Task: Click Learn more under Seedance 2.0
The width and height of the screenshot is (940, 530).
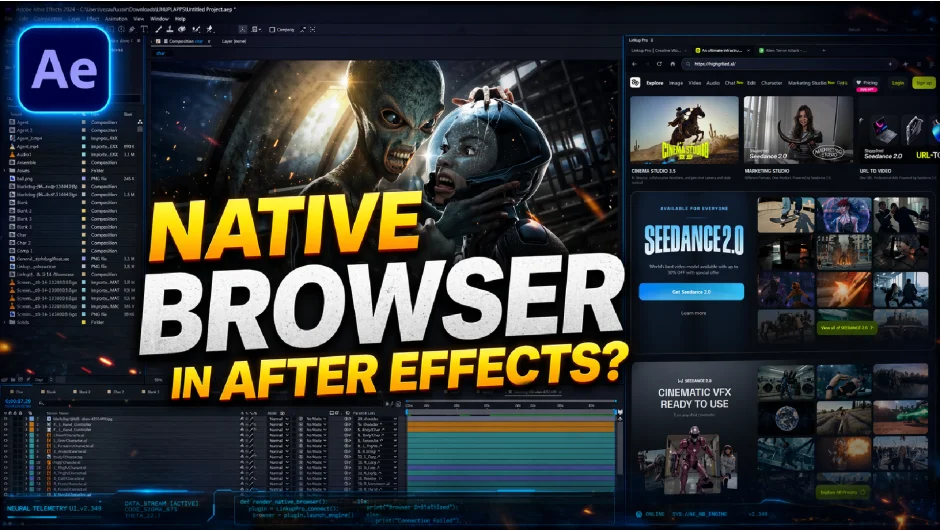Action: pyautogui.click(x=693, y=313)
